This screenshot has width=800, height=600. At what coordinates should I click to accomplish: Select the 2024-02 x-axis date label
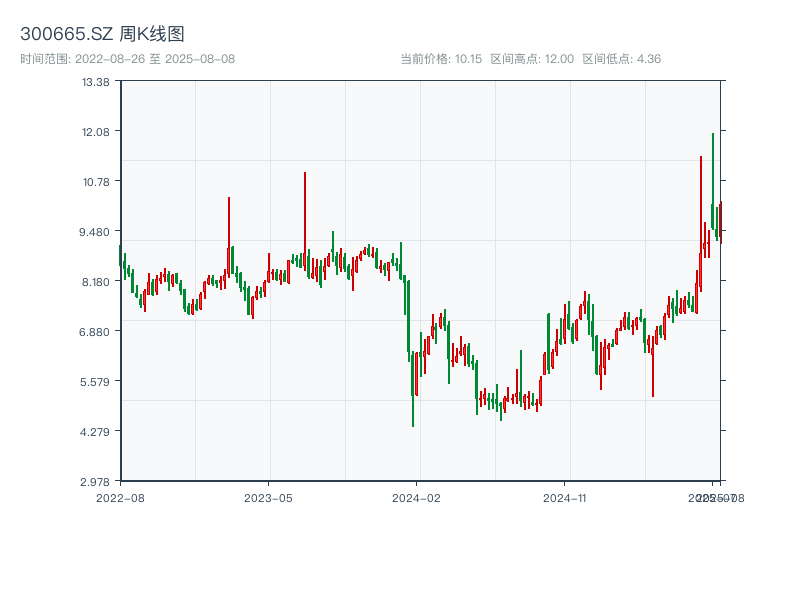[x=417, y=497]
